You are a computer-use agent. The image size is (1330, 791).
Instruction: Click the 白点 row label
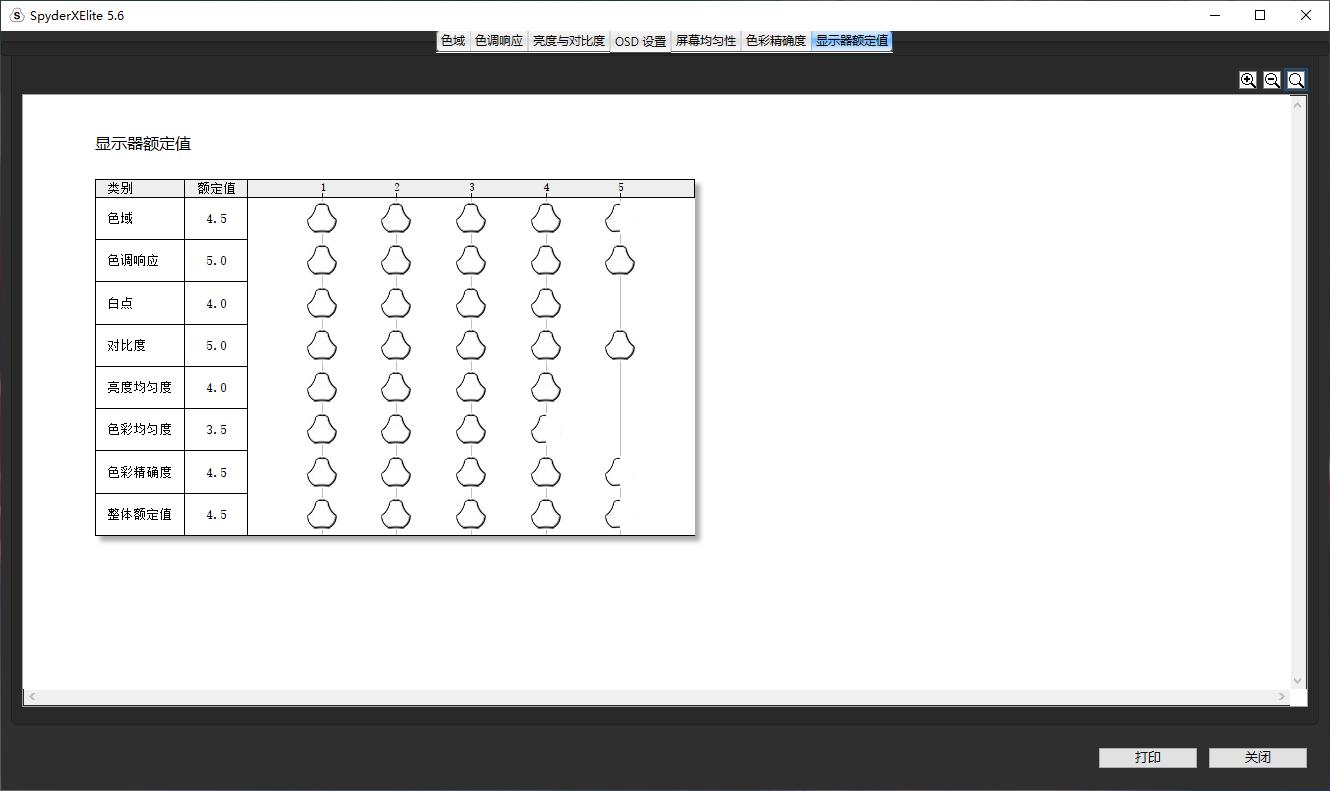tap(120, 303)
